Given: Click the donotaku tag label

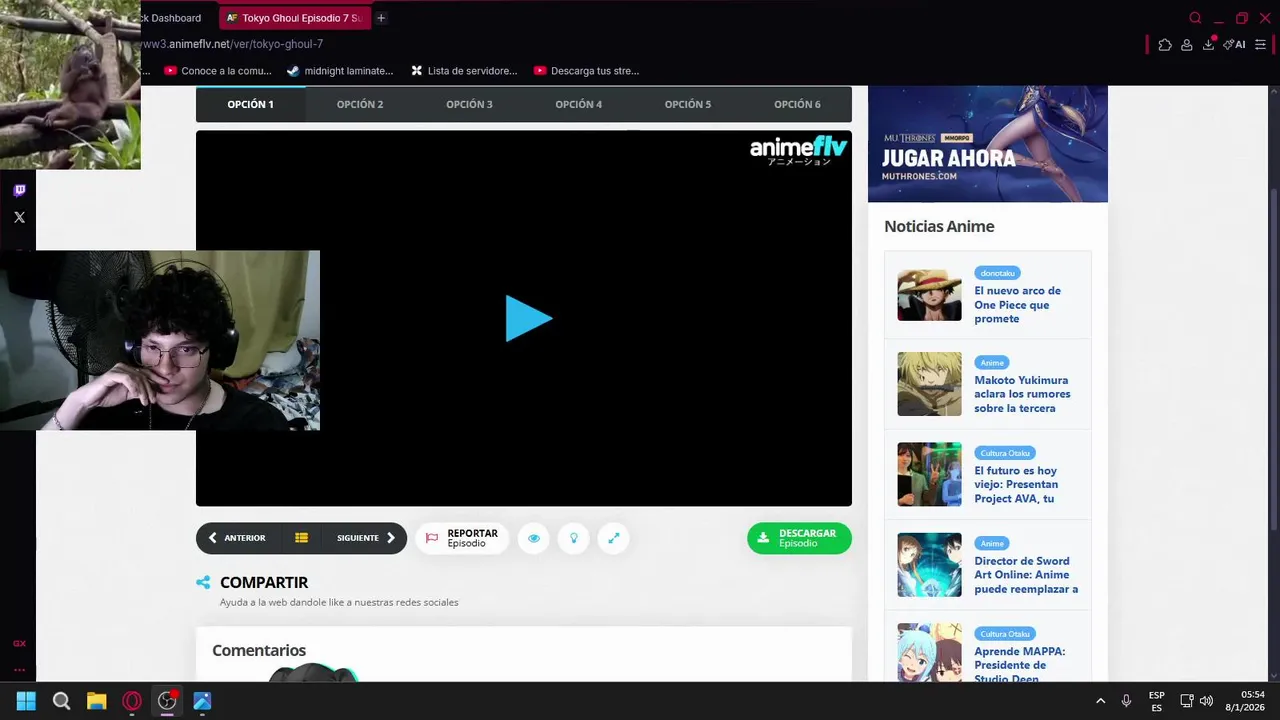Looking at the screenshot, I should pyautogui.click(x=997, y=273).
